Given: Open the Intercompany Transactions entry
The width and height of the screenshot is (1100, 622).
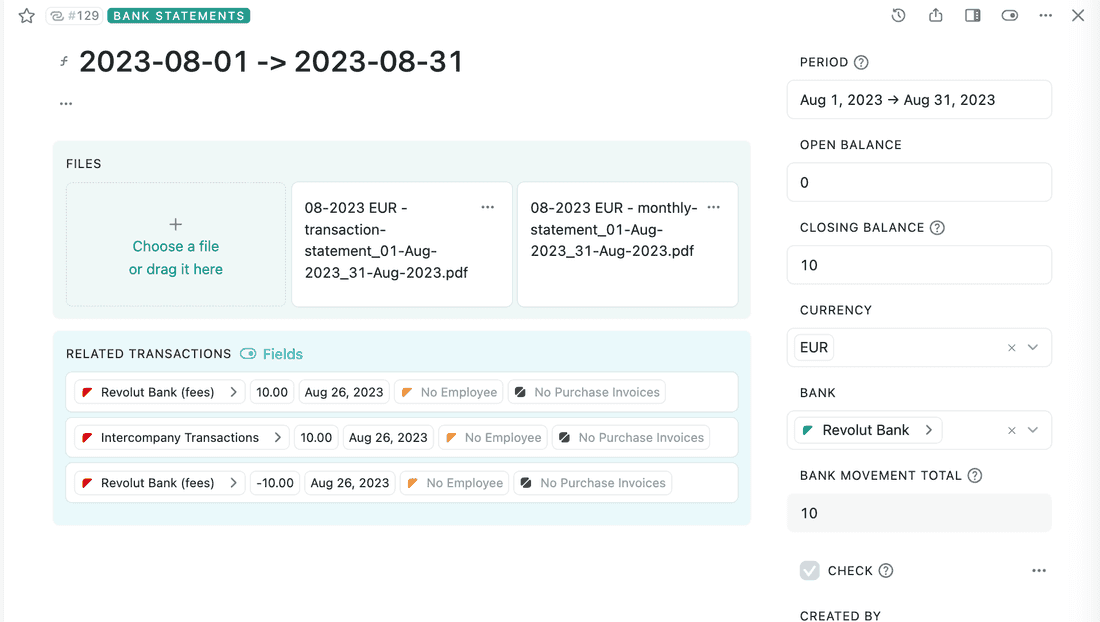Looking at the screenshot, I should coord(182,438).
